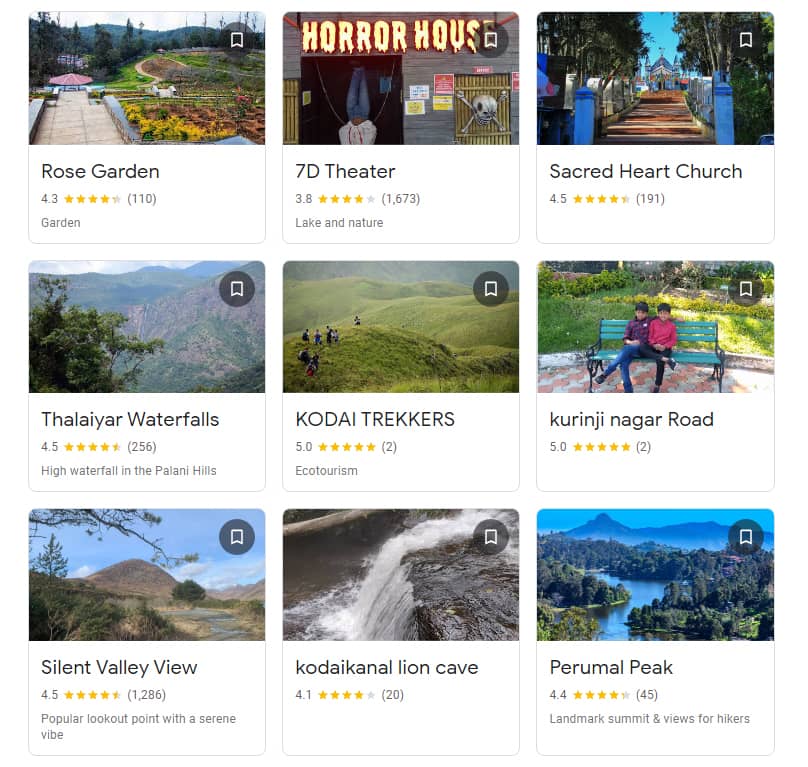
Task: Save Rose Garden with bookmark icon
Action: tap(237, 40)
